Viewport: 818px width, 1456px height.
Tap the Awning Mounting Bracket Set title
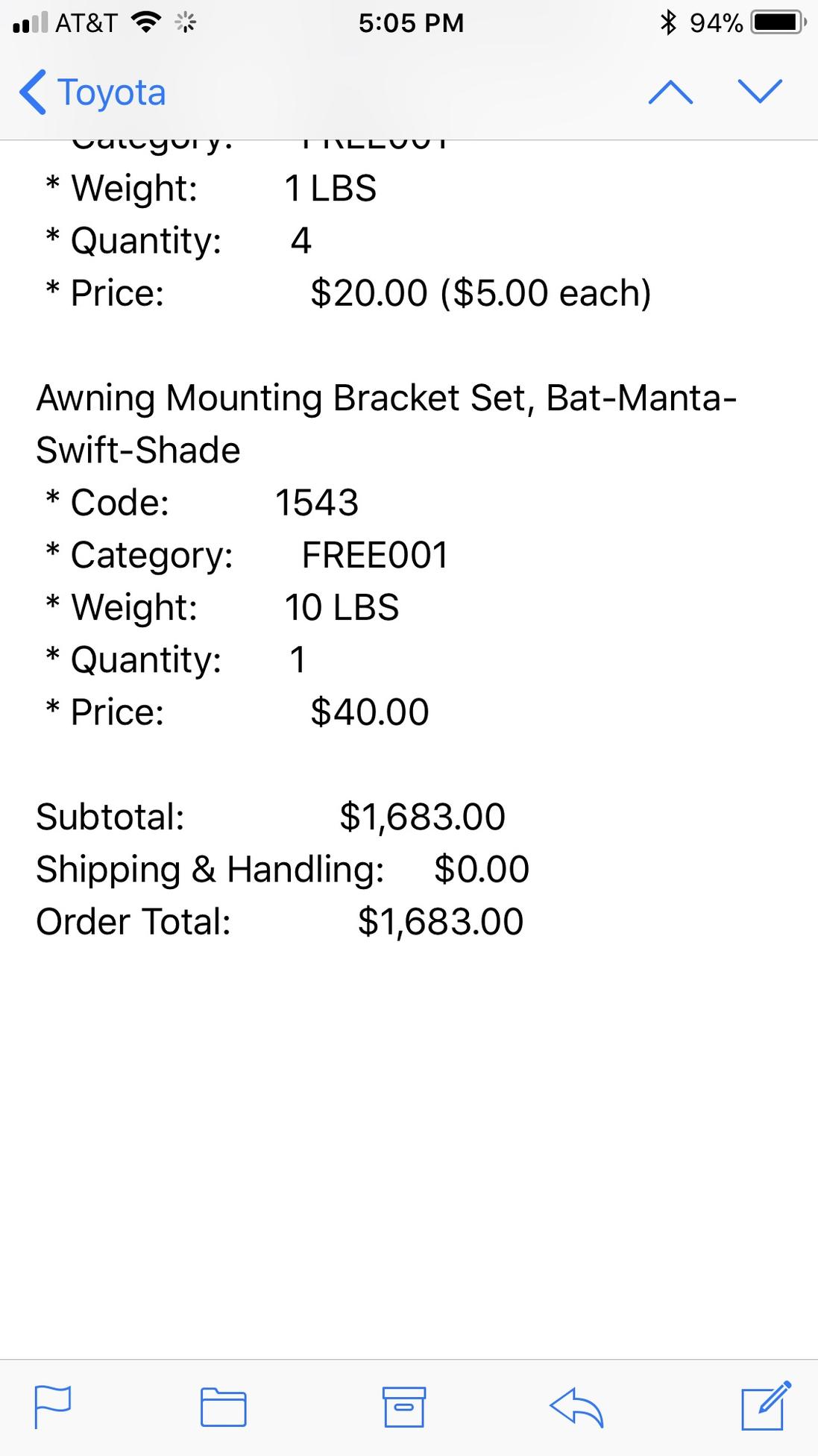(x=386, y=424)
